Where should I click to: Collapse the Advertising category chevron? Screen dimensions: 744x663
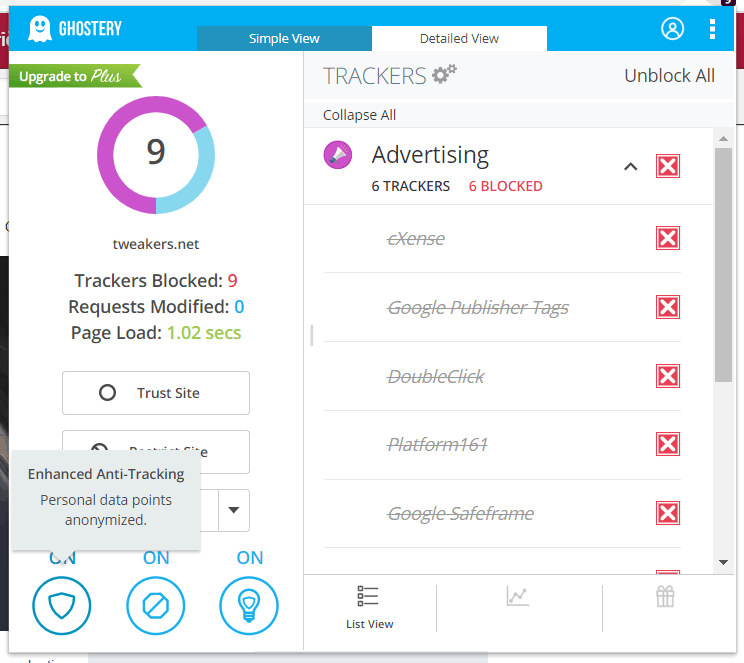pyautogui.click(x=631, y=167)
